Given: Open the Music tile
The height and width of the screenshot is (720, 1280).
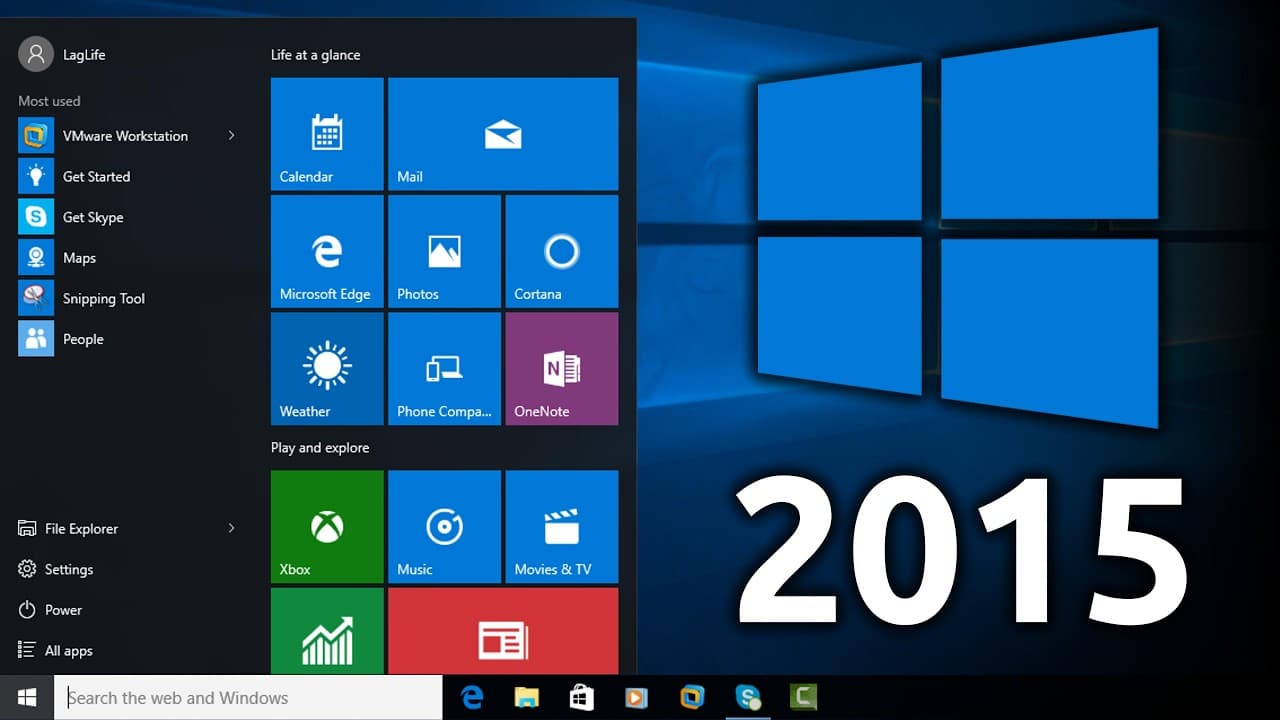Looking at the screenshot, I should tap(444, 527).
